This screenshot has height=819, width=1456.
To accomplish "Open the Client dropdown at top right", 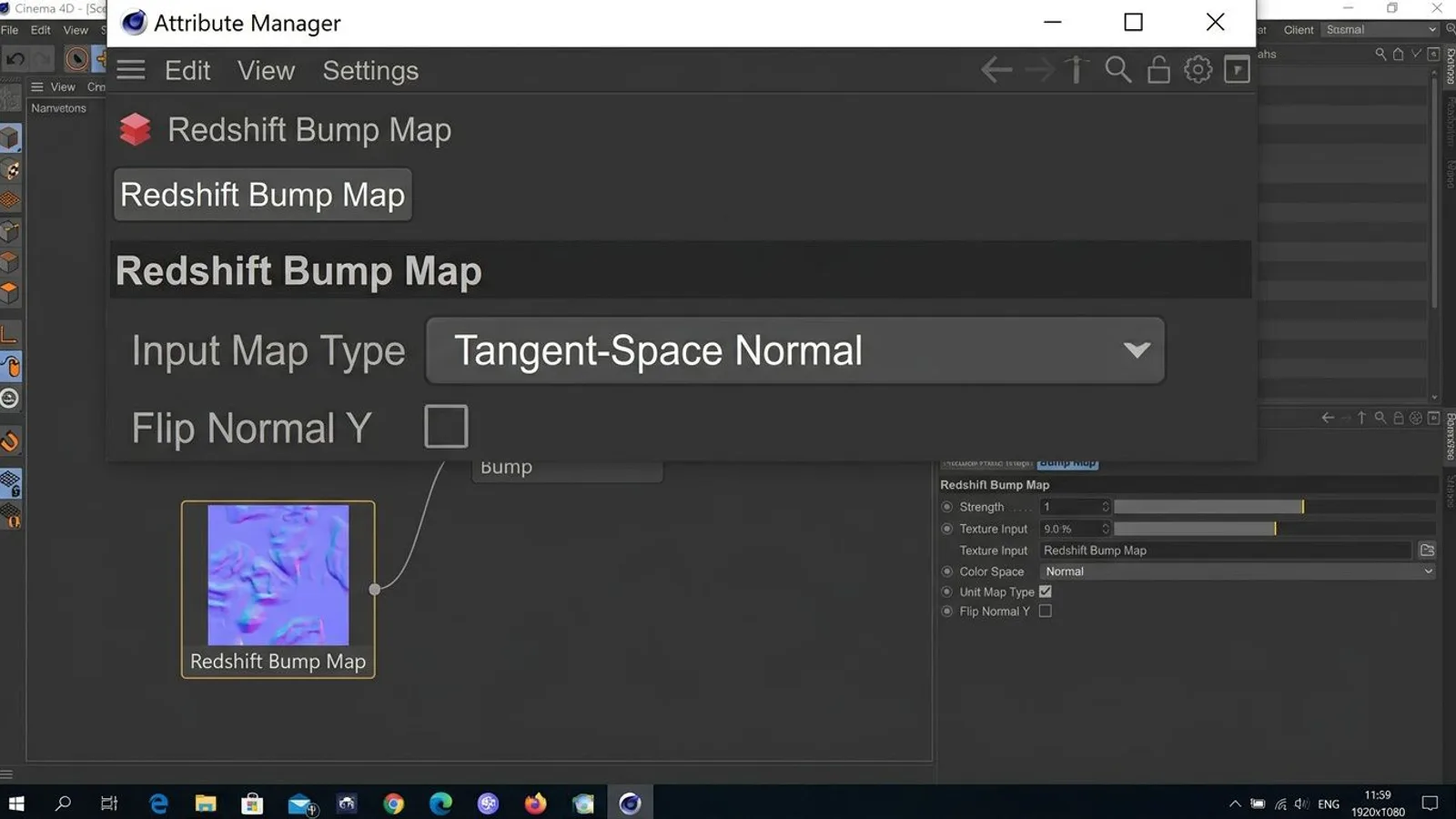I will [x=1380, y=30].
